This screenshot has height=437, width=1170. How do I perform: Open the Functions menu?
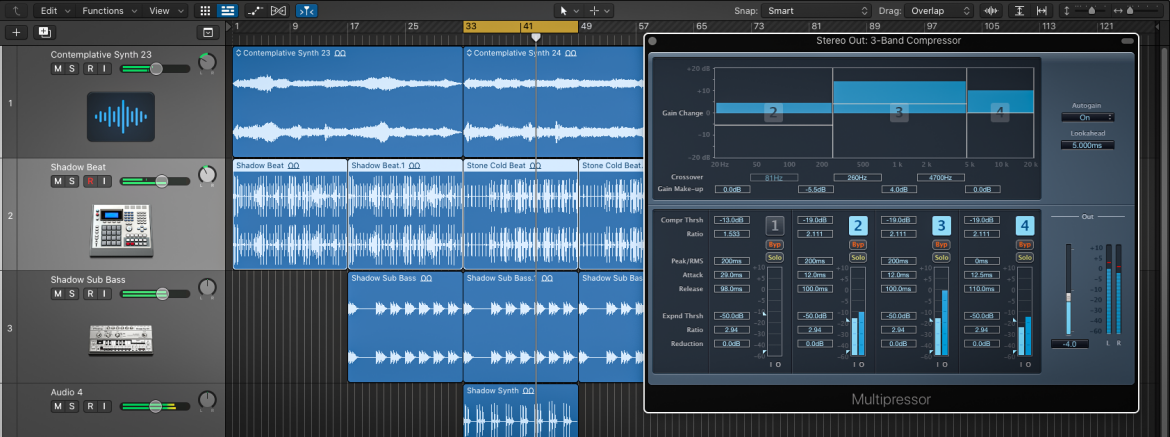[x=110, y=11]
